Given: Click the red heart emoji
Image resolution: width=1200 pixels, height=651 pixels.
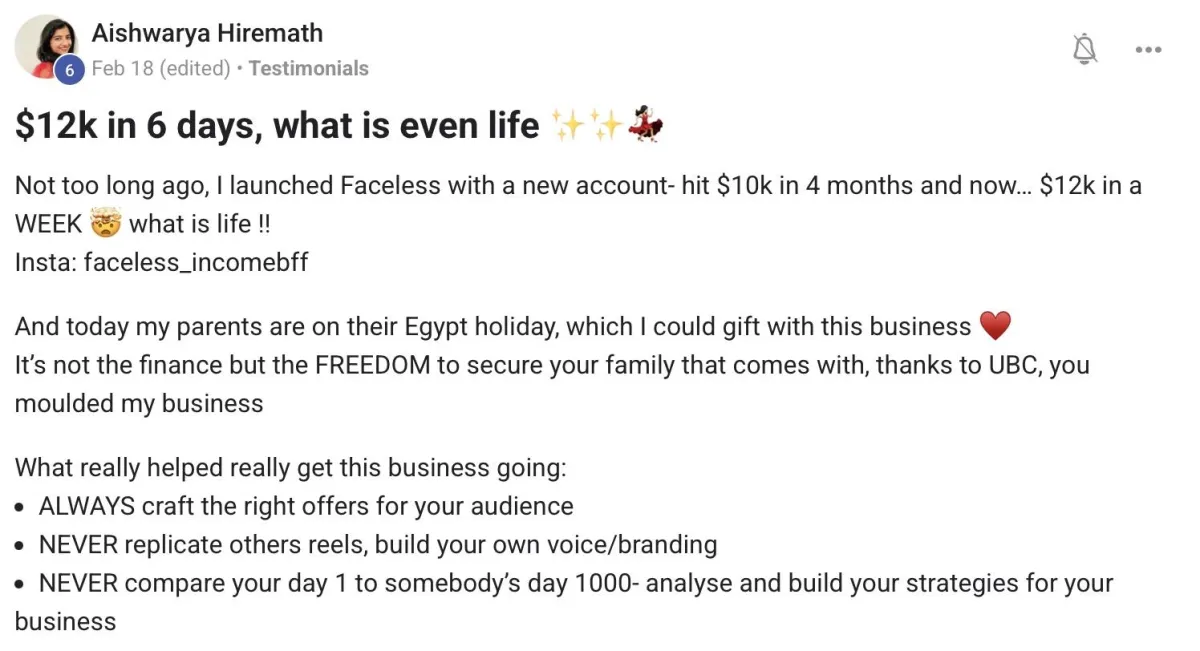Looking at the screenshot, I should point(995,326).
